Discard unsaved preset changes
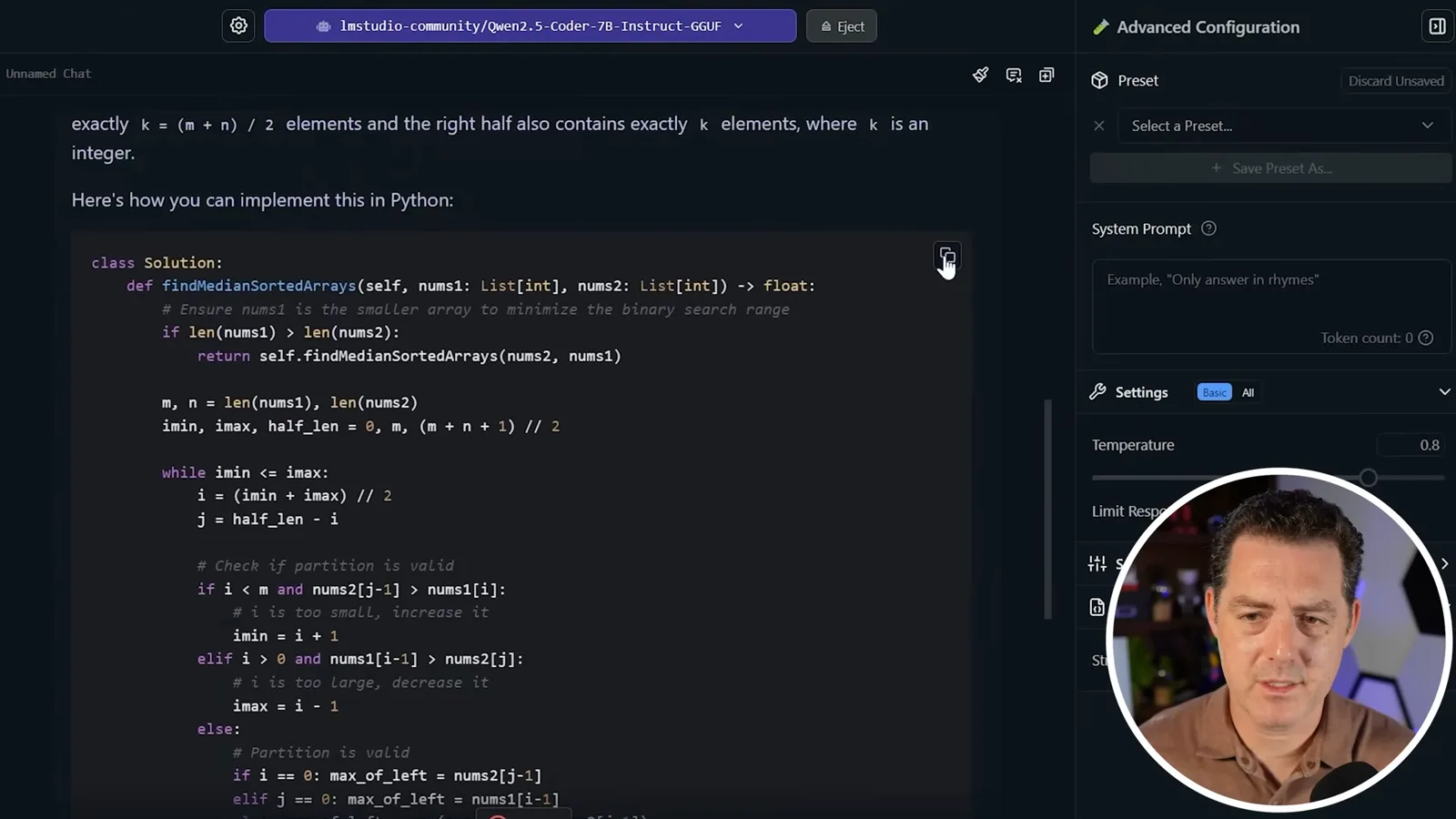 click(x=1395, y=81)
